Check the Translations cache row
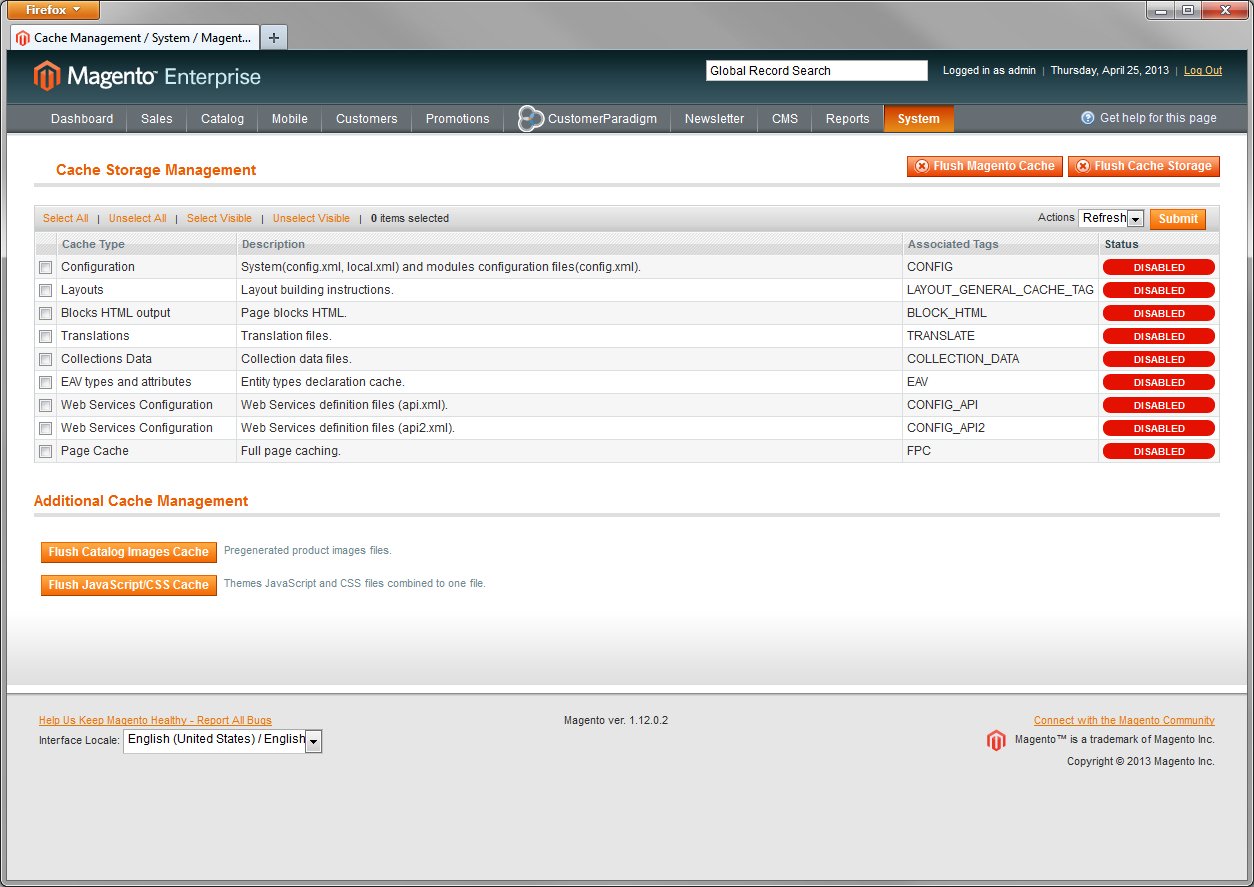1254x887 pixels. point(45,336)
